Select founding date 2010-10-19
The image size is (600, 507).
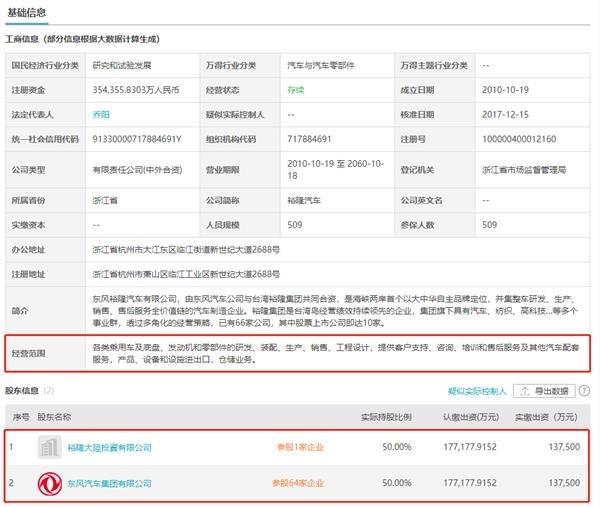point(505,90)
